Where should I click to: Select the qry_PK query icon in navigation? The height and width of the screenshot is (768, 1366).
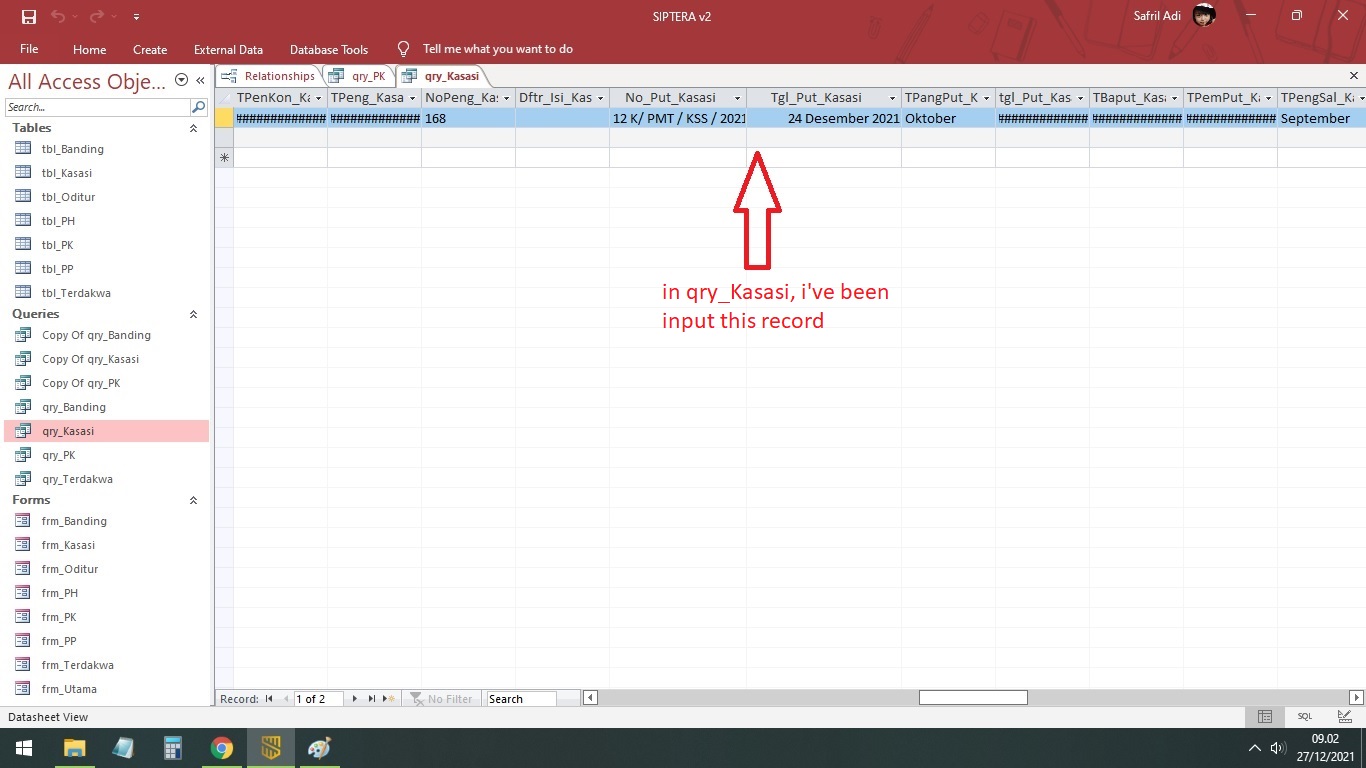(x=23, y=455)
